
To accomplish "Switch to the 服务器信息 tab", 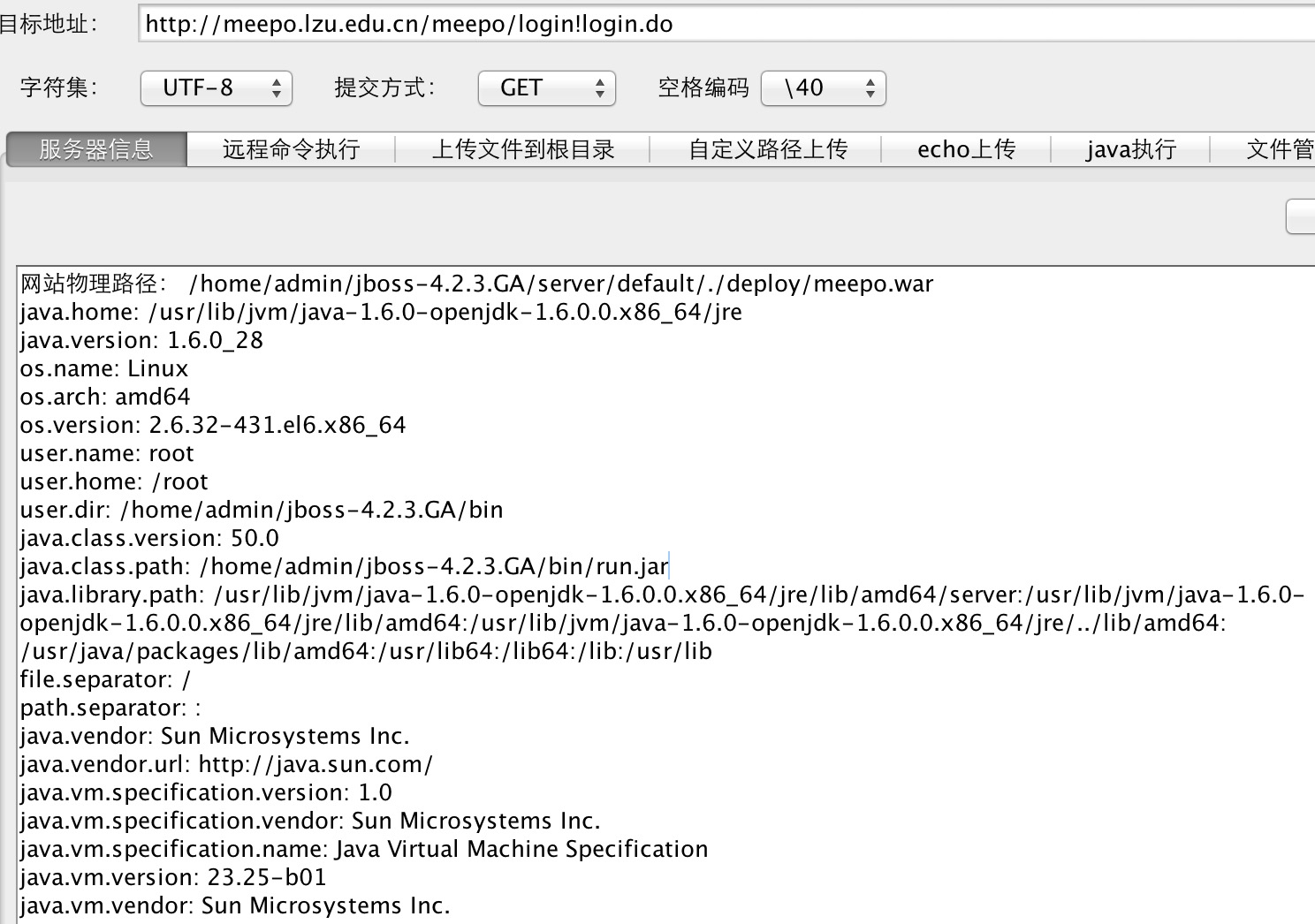I will coord(96,149).
